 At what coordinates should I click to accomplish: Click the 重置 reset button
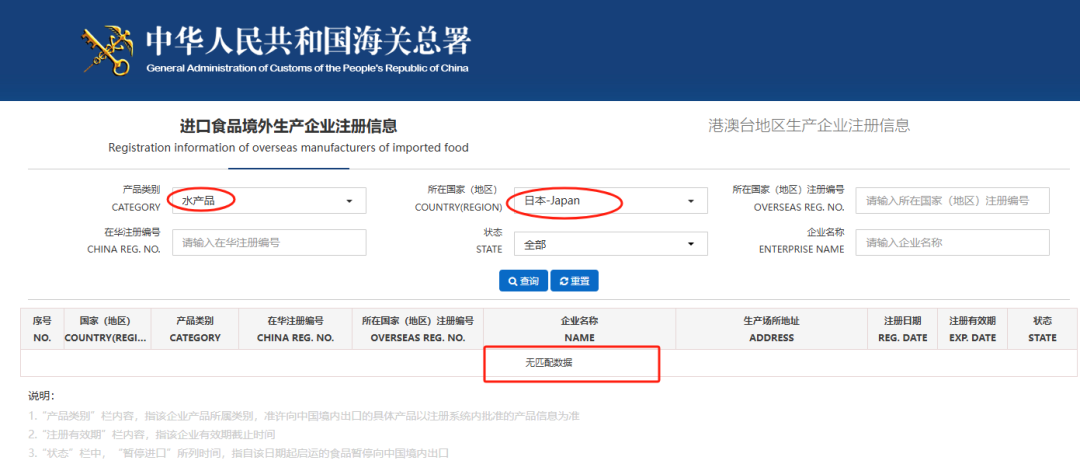(574, 281)
